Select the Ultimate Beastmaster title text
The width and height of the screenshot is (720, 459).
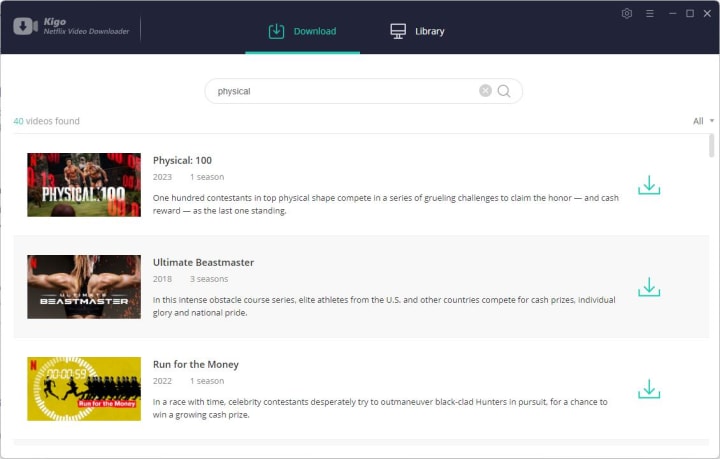pos(203,262)
